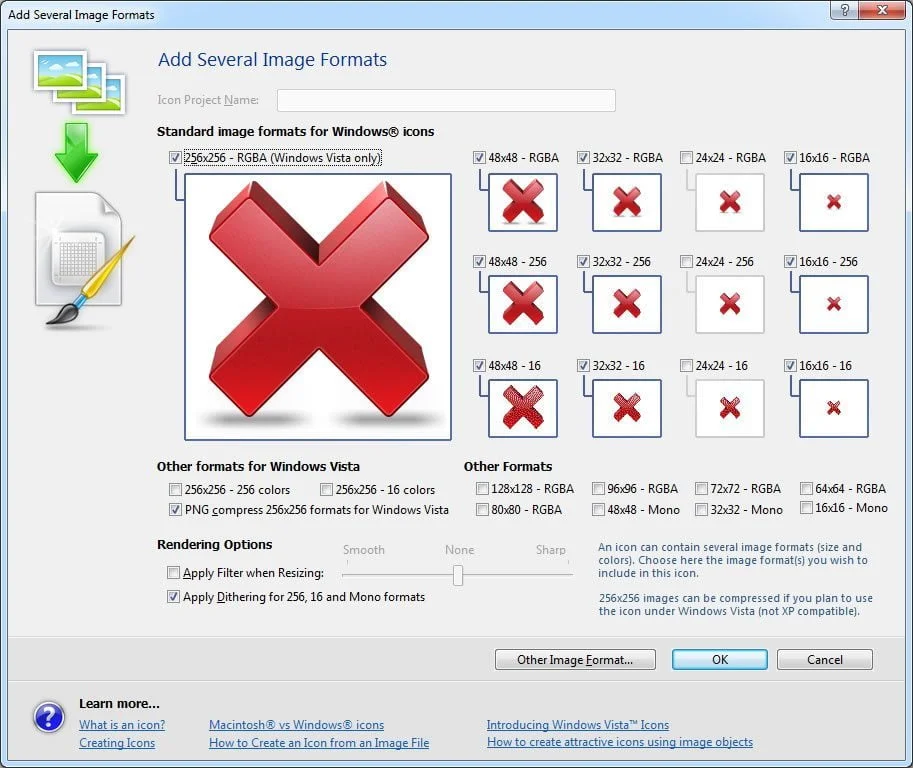Click the Smooth-to-Sharp filter slider handle
The image size is (913, 768).
458,575
